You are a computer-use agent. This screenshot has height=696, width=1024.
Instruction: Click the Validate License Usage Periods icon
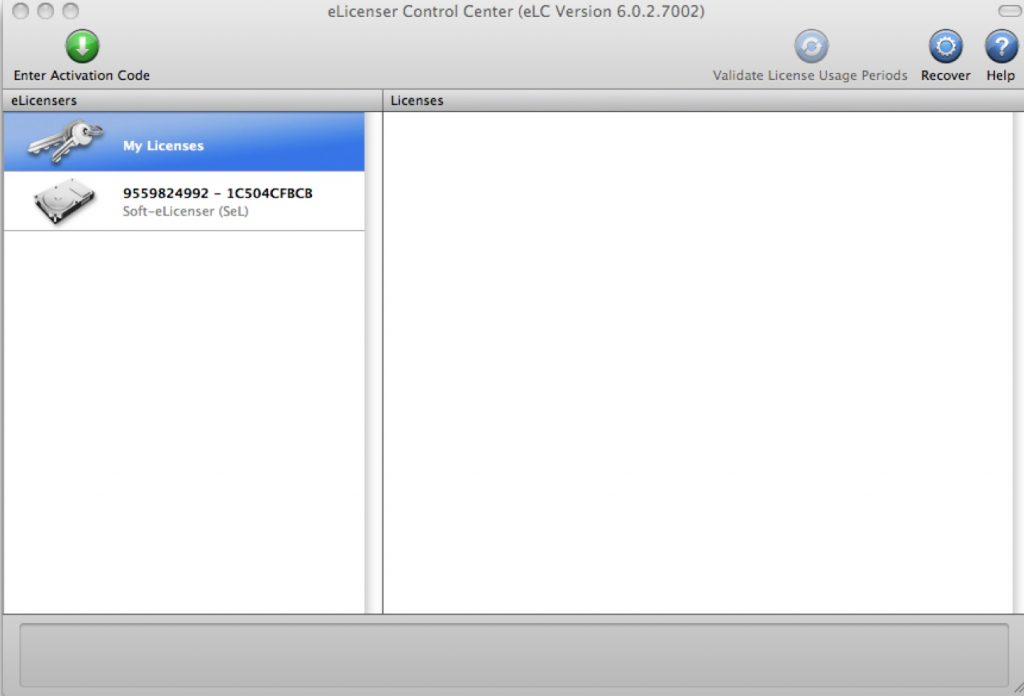click(x=811, y=46)
